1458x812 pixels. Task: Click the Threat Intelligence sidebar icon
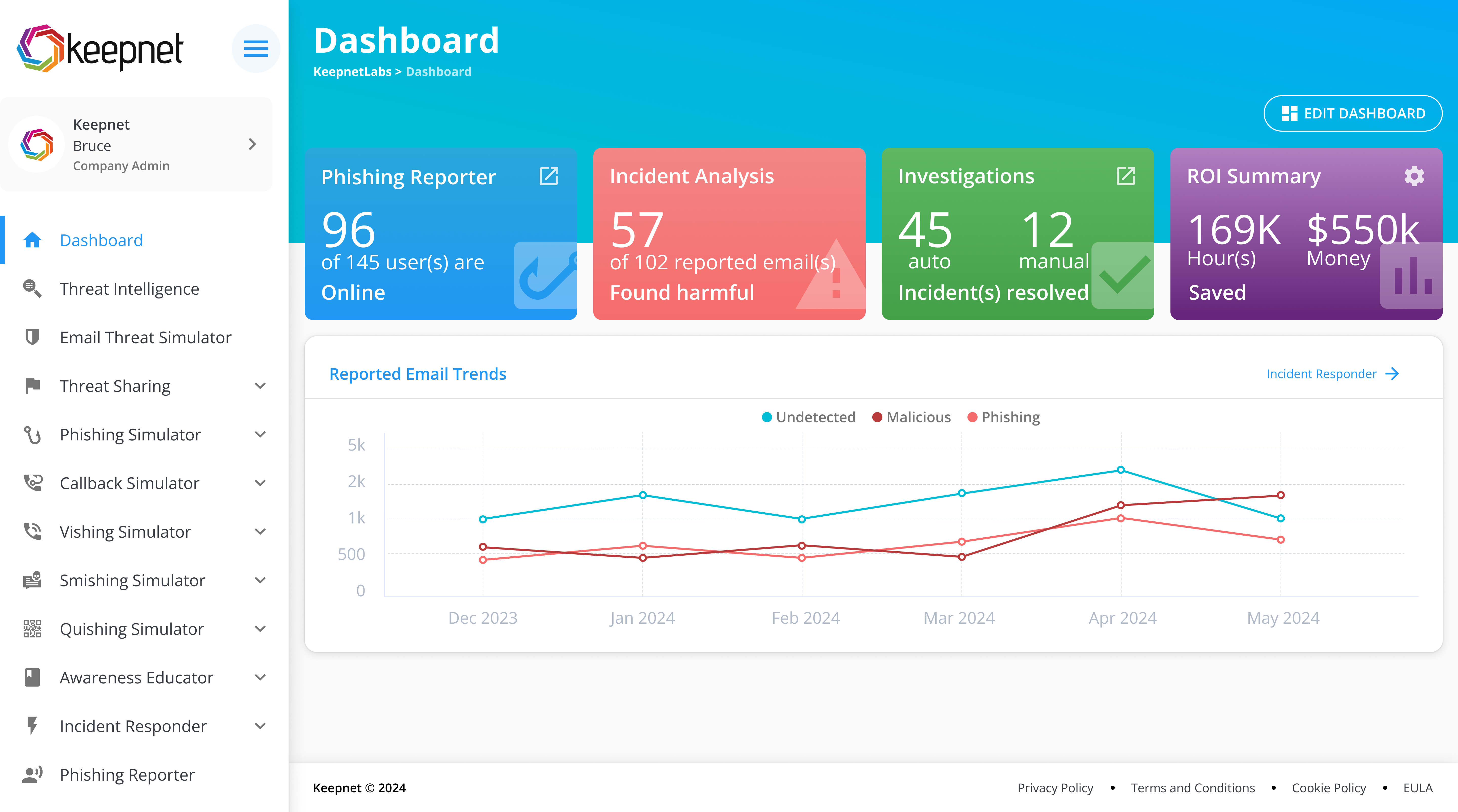(x=32, y=289)
